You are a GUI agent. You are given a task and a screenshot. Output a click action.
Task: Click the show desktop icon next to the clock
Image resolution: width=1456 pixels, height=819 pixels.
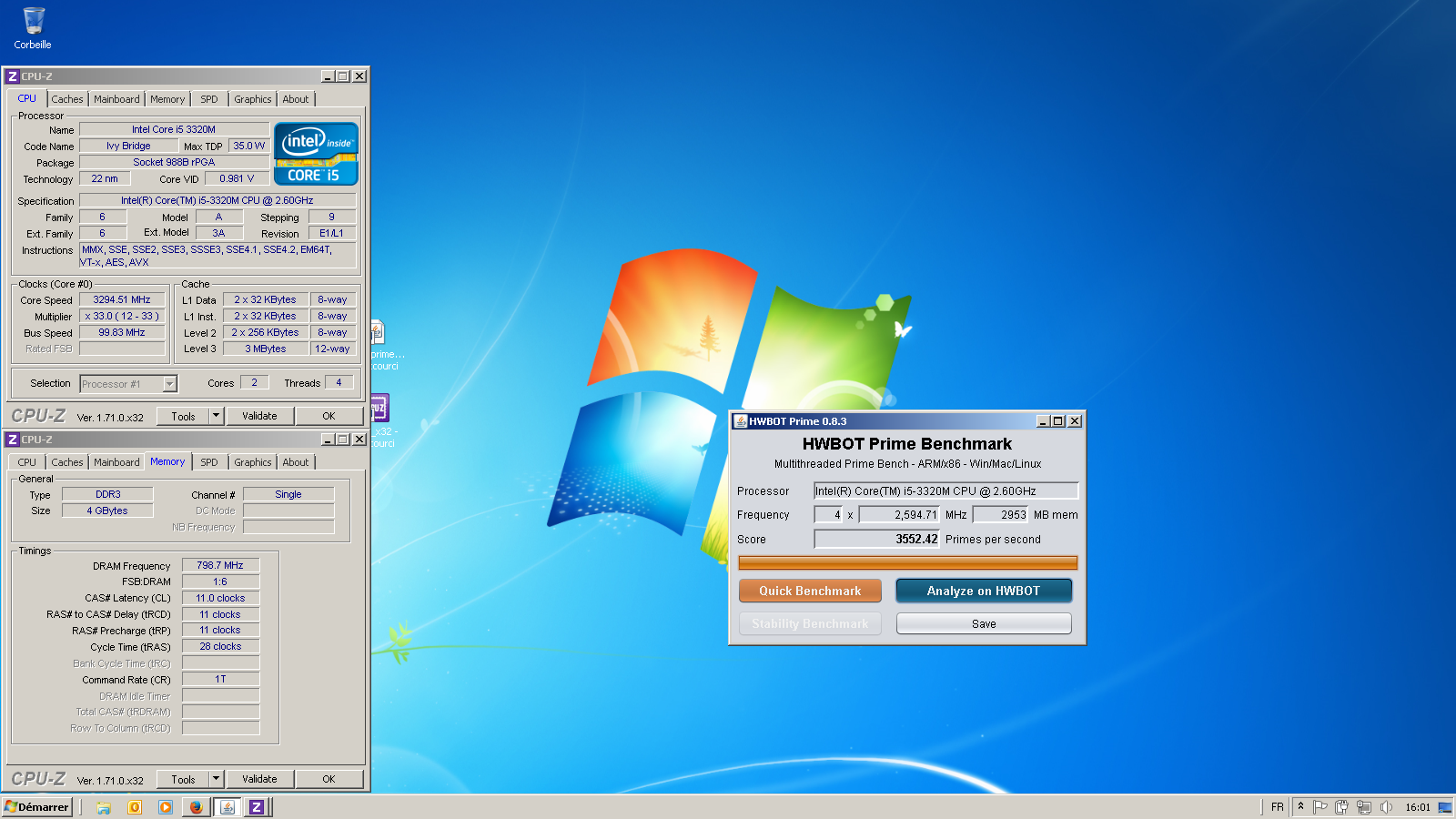pyautogui.click(x=1445, y=807)
